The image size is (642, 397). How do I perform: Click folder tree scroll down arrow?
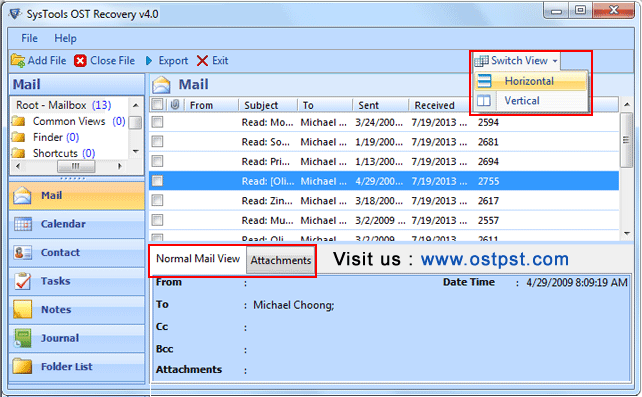[136, 151]
